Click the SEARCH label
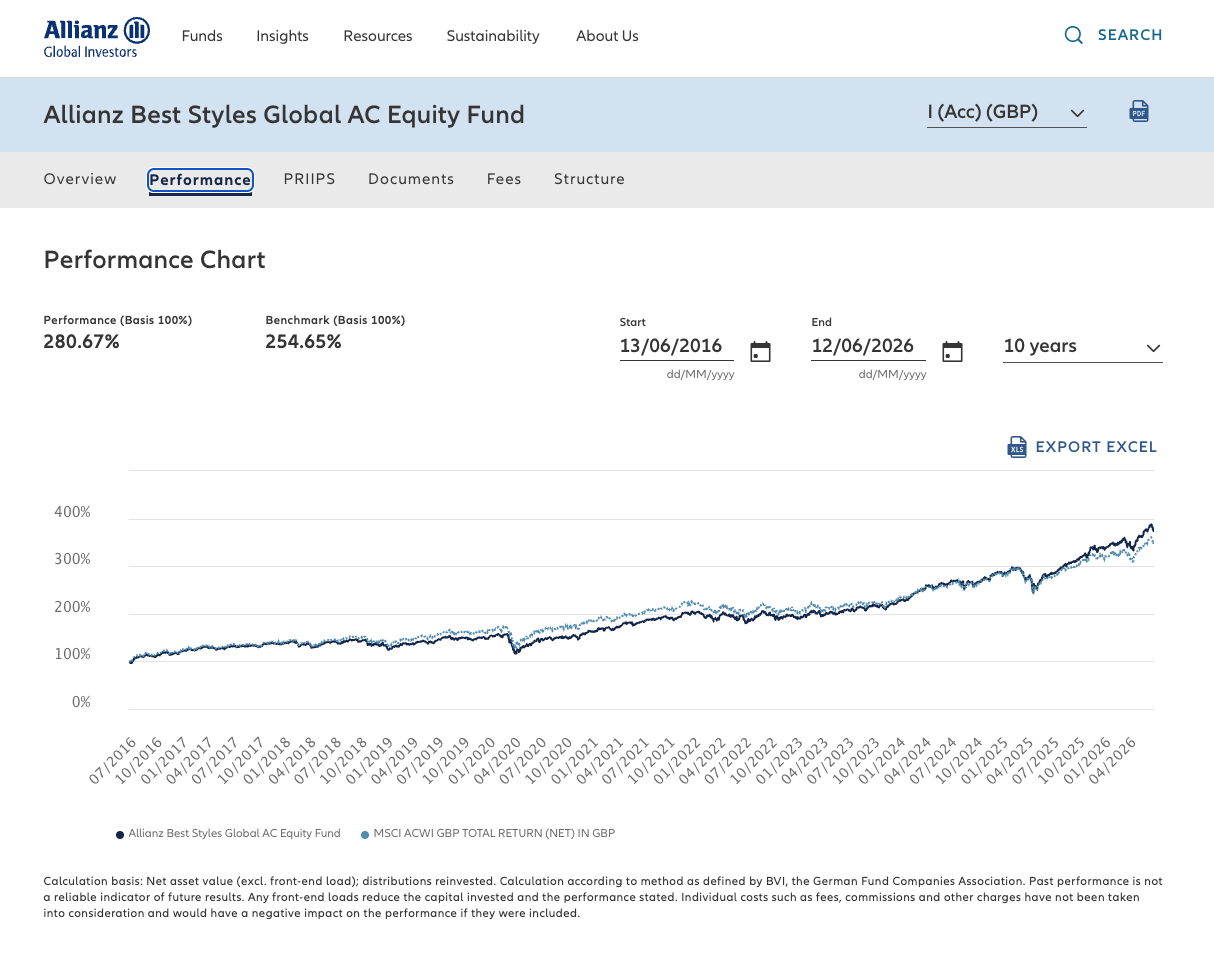This screenshot has height=970, width=1214. (x=1130, y=35)
